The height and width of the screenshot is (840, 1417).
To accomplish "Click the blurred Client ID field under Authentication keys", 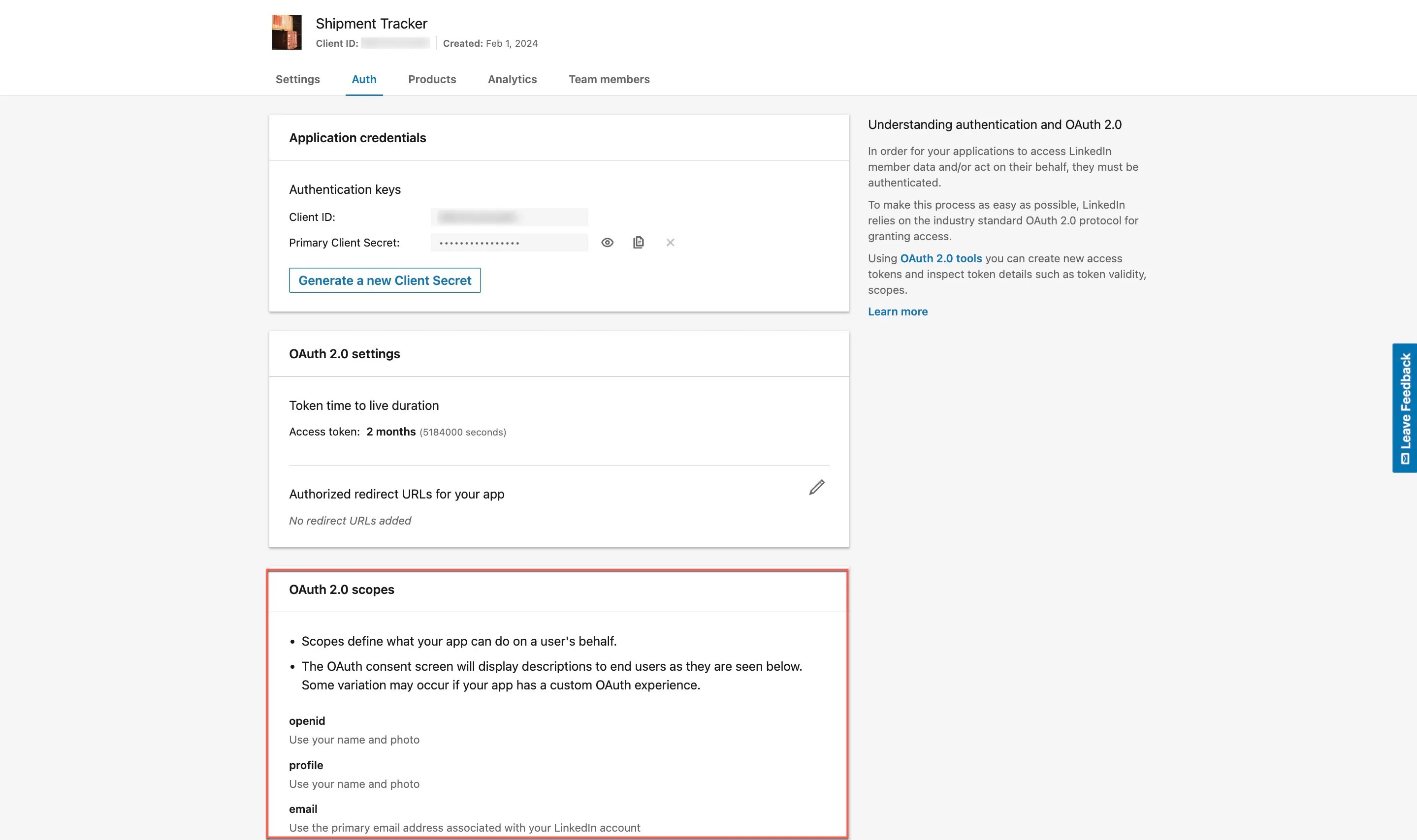I will tap(509, 218).
